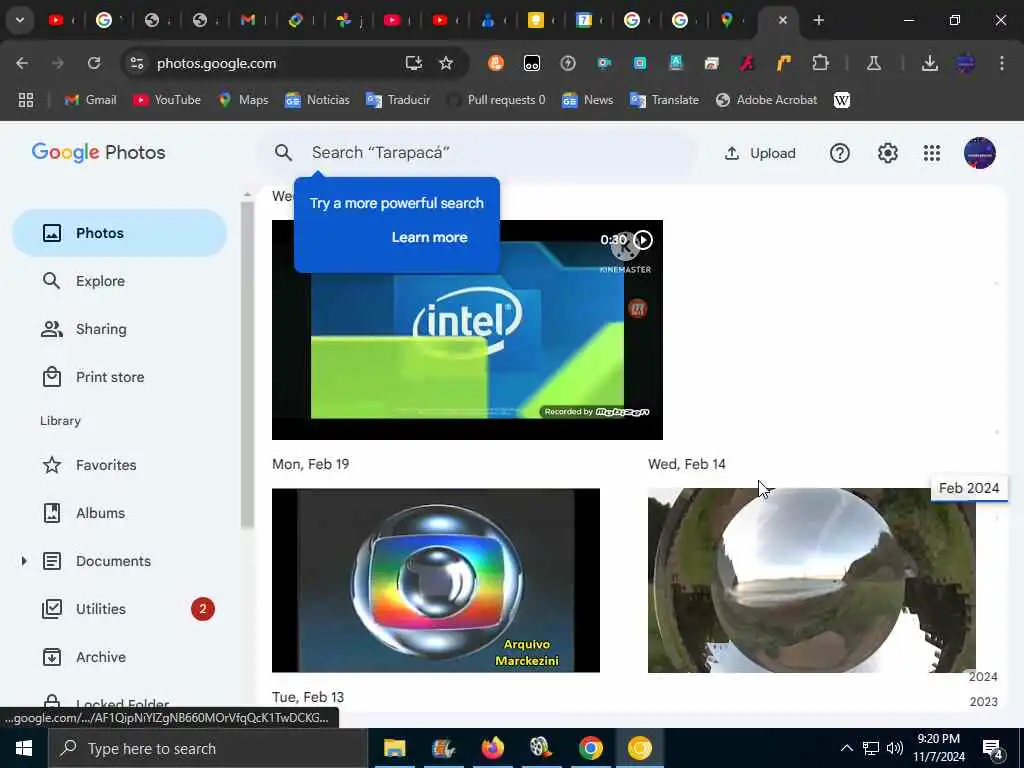Click the site info icon in address bar
This screenshot has width=1024, height=768.
coord(136,63)
